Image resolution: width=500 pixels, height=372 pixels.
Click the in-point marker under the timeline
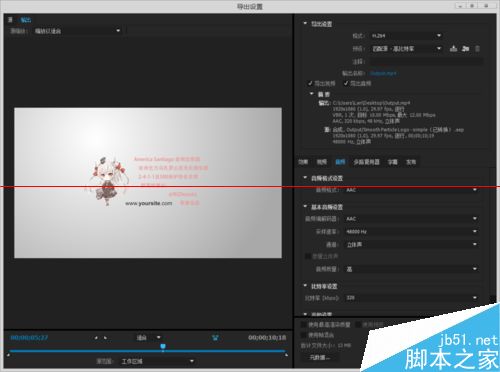8,355
